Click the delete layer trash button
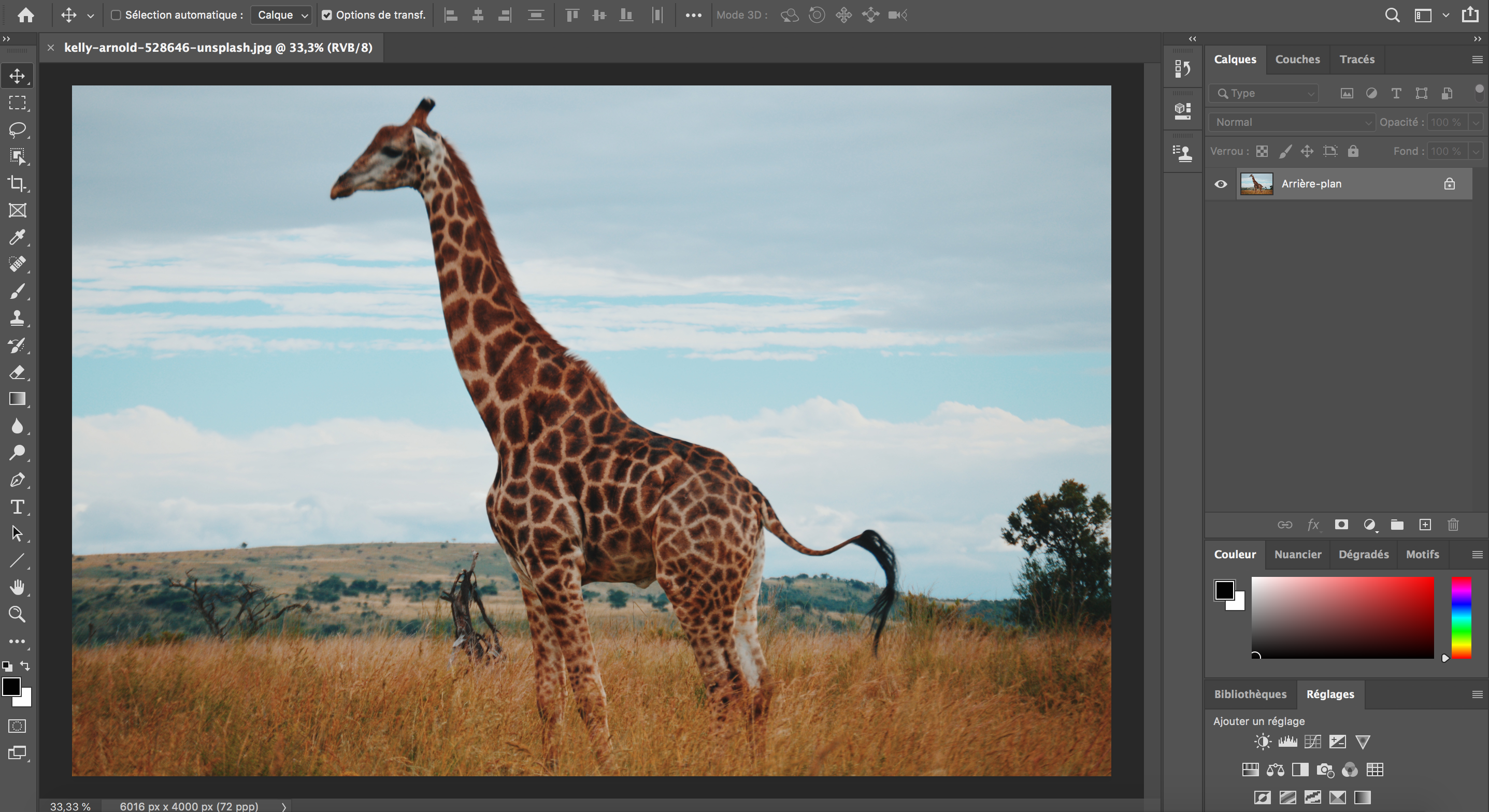The image size is (1489, 812). [1453, 525]
